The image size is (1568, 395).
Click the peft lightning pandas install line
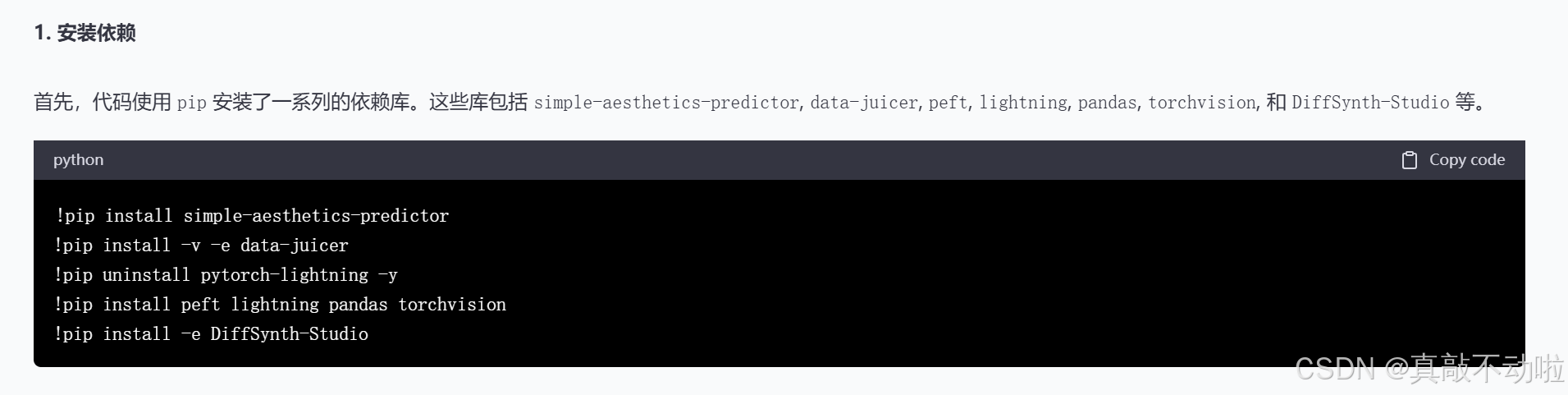point(281,305)
